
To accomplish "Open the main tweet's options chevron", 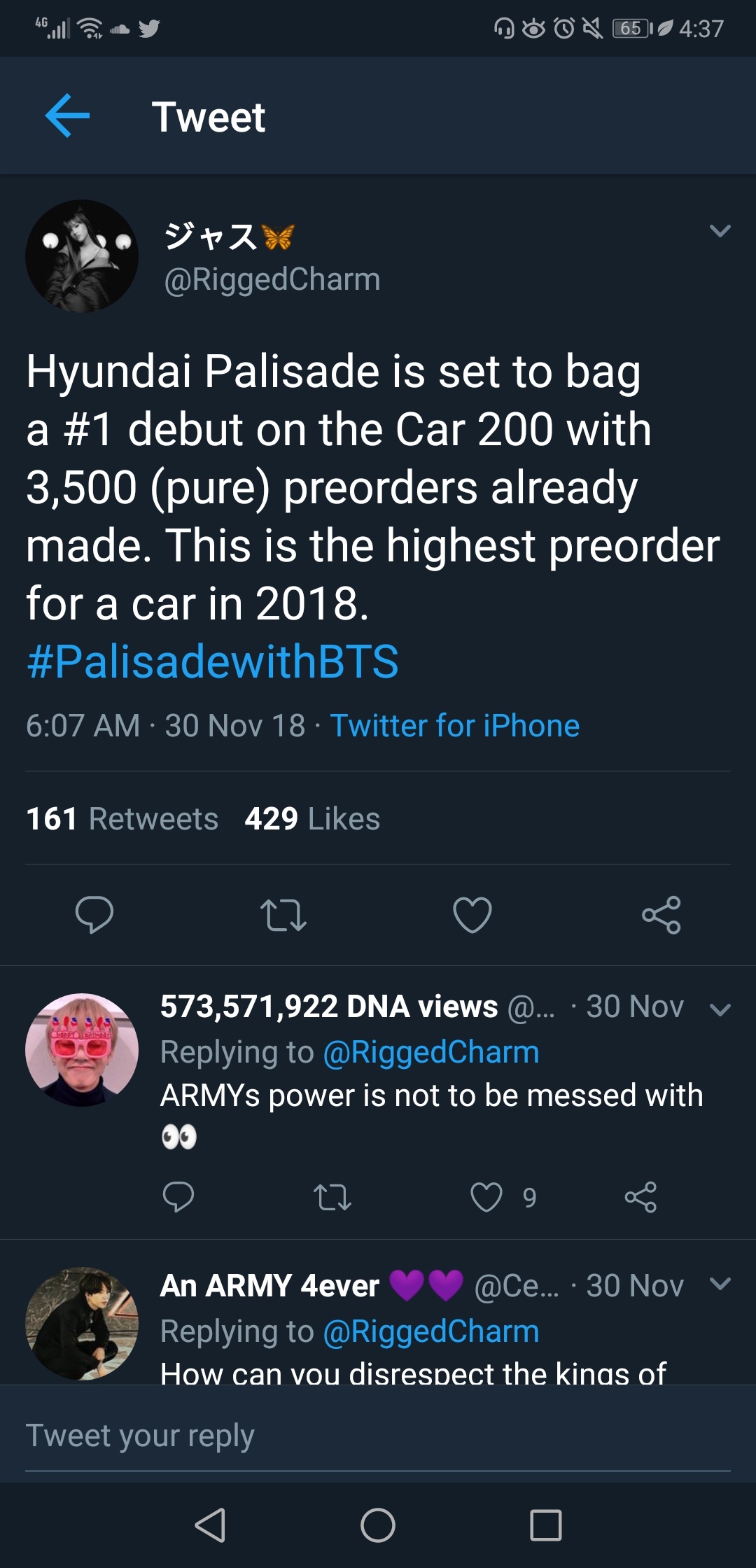I will 720,231.
